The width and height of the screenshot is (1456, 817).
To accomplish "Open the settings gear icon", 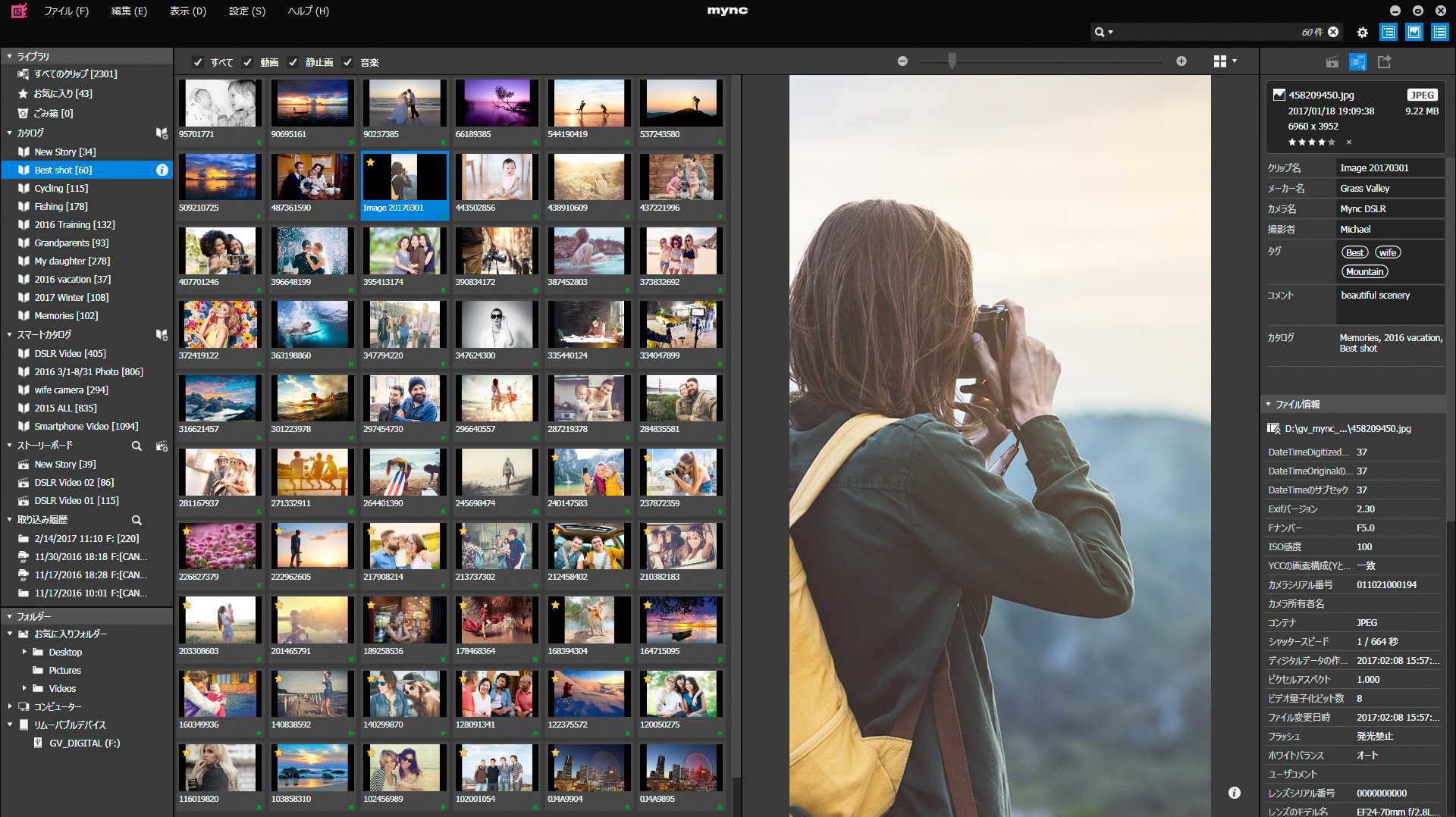I will tap(1363, 33).
